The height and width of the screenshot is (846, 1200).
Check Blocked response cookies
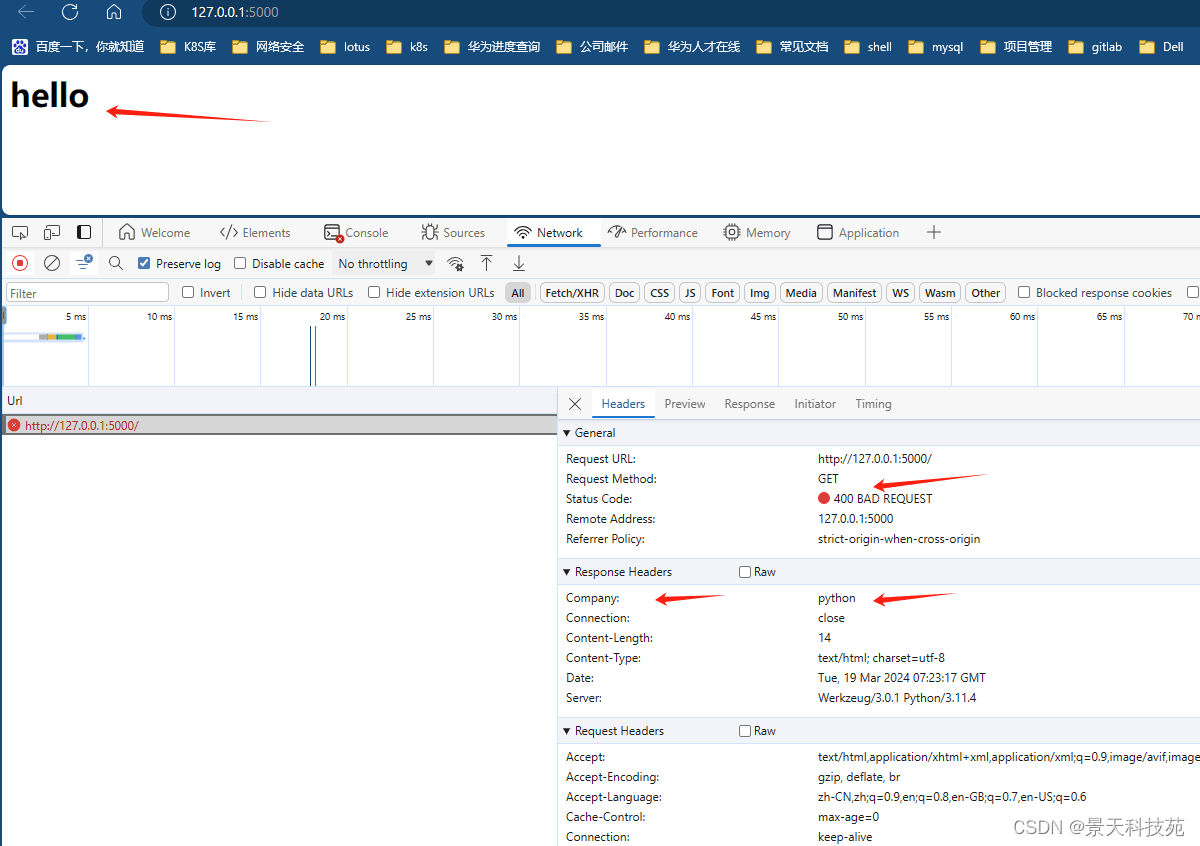point(1024,292)
